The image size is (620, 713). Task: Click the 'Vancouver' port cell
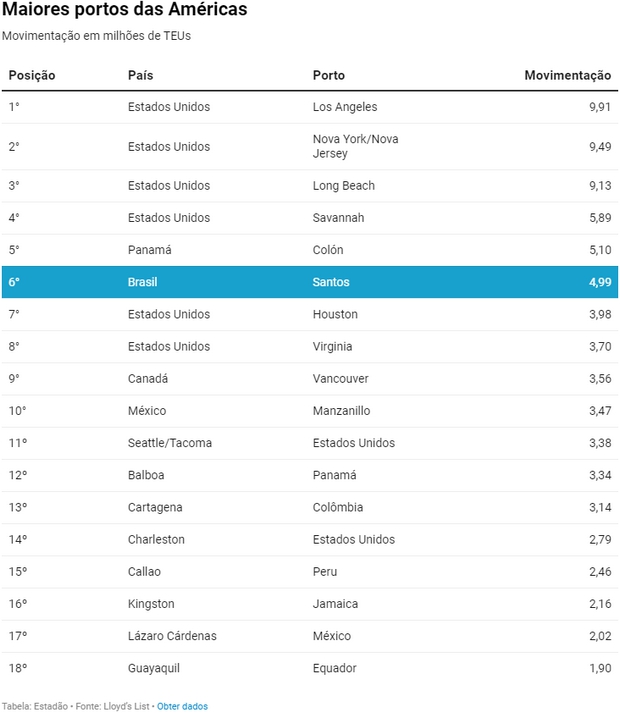340,378
